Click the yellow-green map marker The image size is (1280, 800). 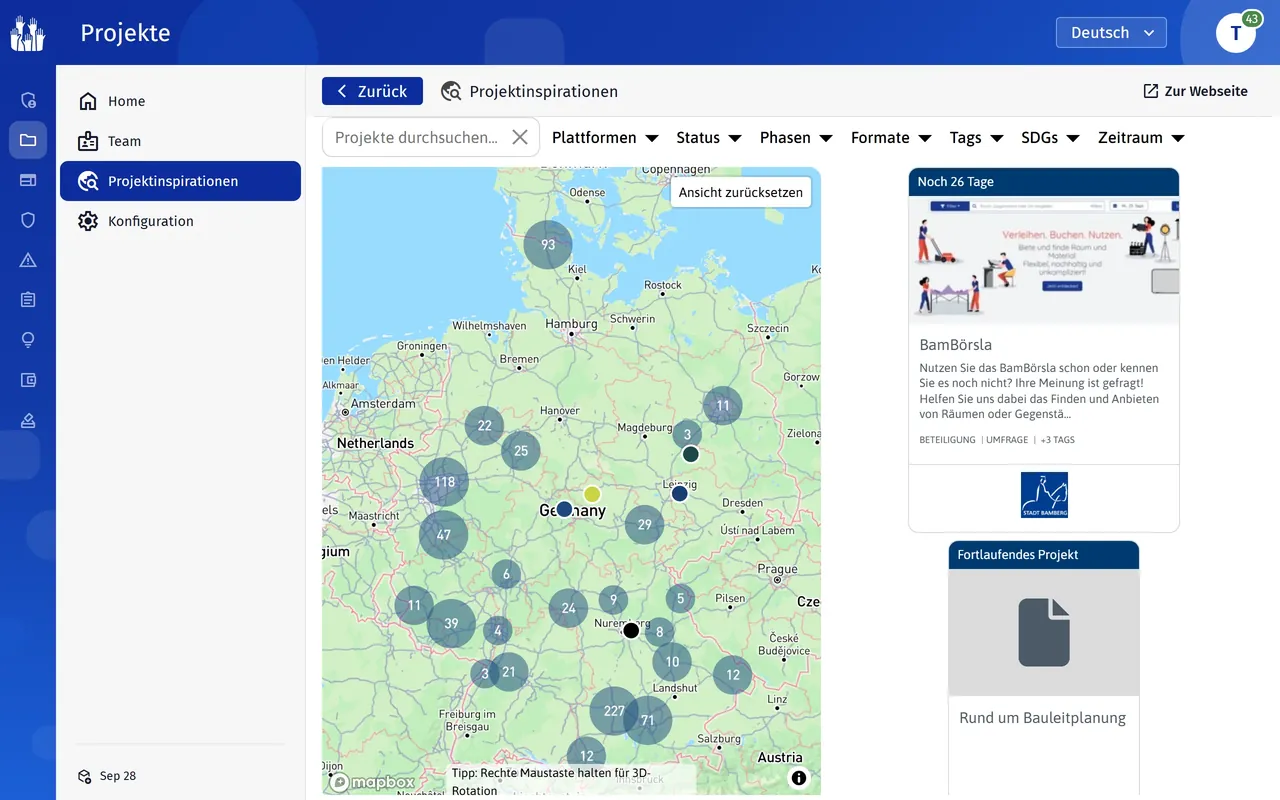click(592, 493)
